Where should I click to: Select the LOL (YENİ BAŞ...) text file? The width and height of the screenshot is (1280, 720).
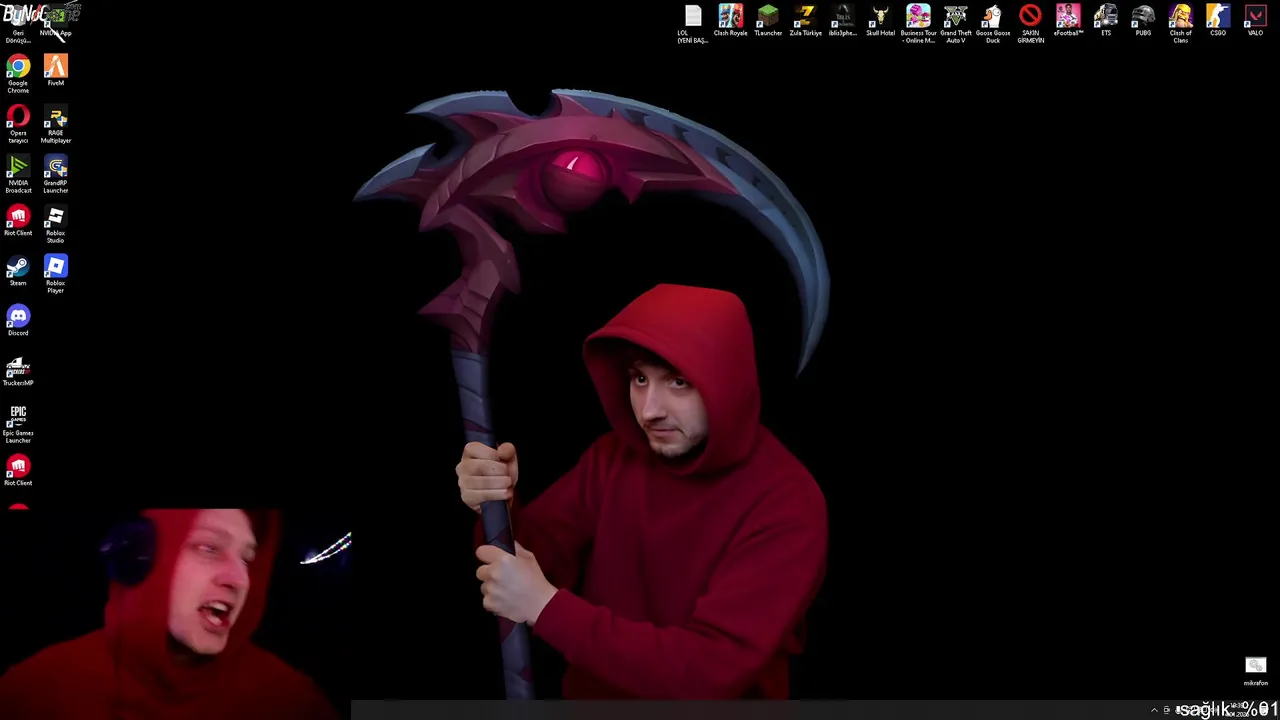[693, 22]
